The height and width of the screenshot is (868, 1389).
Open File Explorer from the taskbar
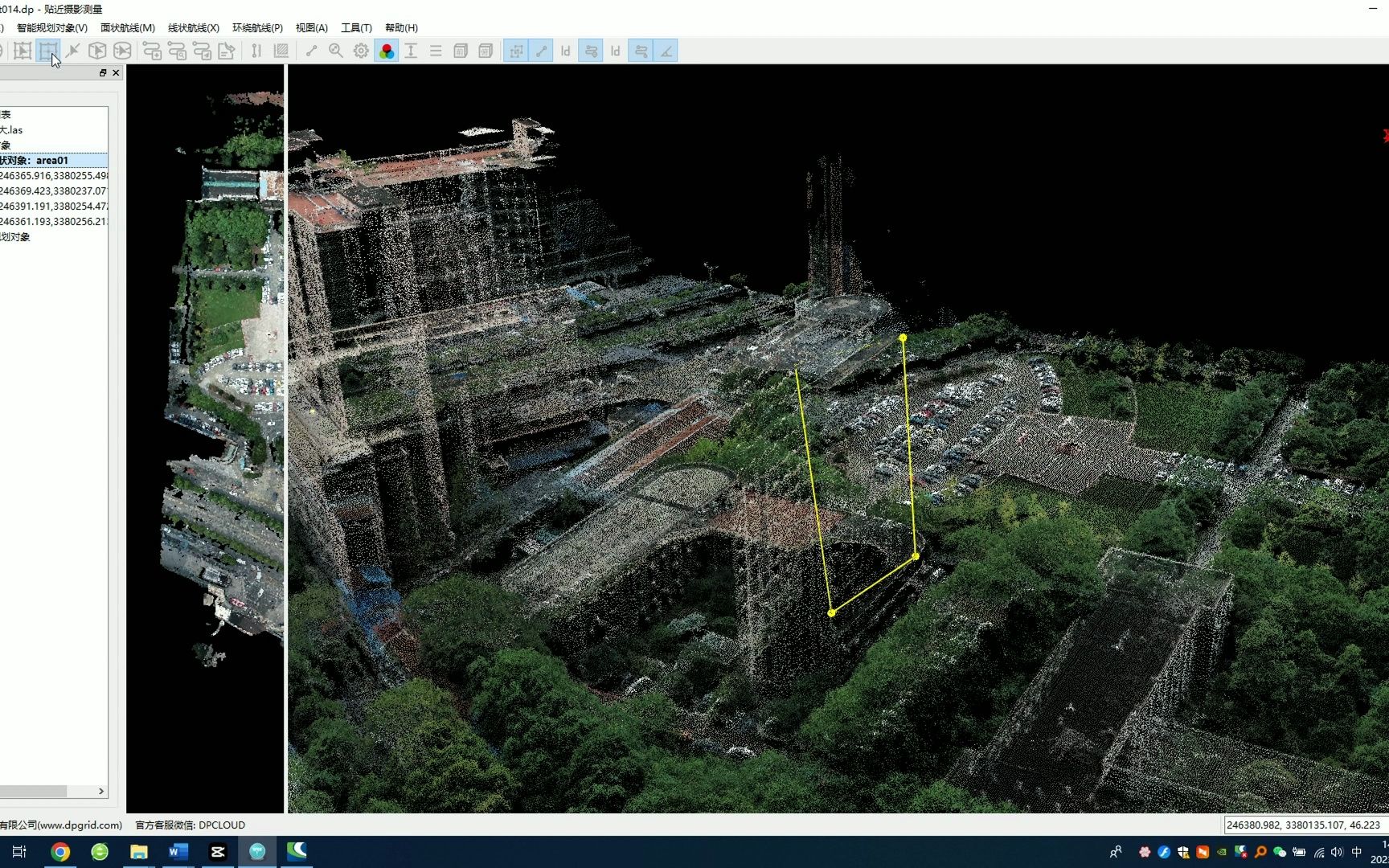139,852
